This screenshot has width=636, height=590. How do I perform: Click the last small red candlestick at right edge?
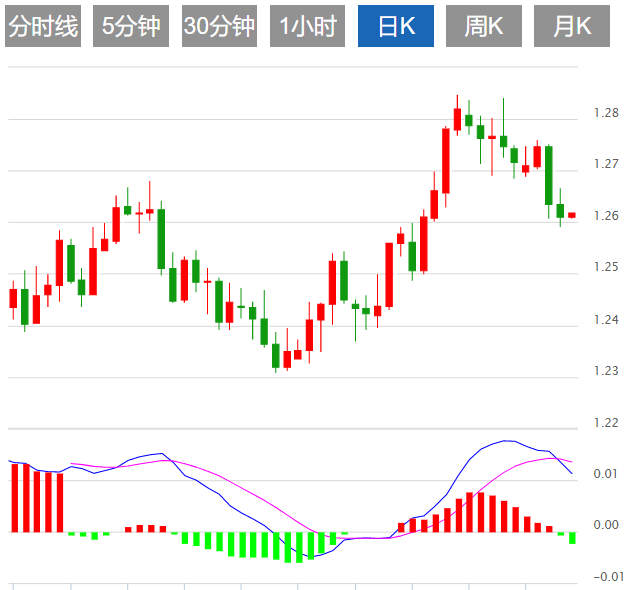tap(572, 215)
